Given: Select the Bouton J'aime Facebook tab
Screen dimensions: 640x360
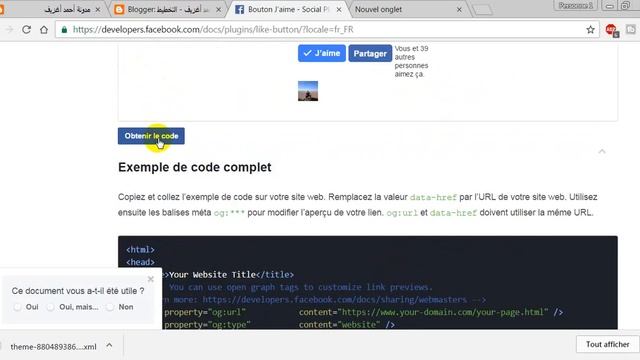Looking at the screenshot, I should tap(288, 9).
